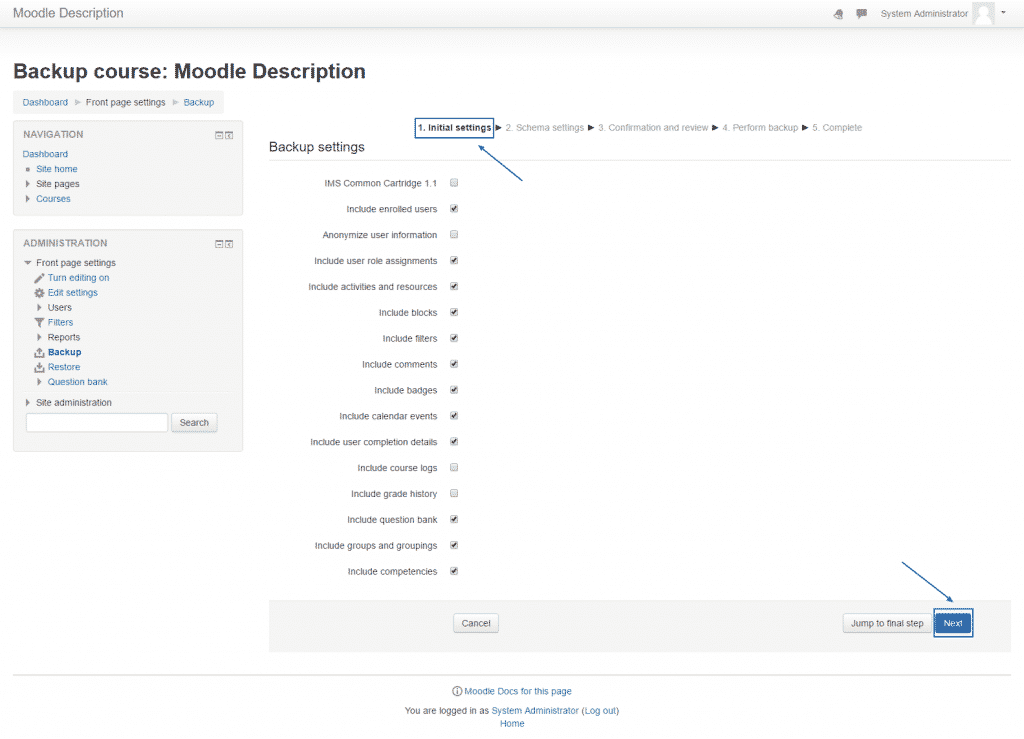
Task: Click Jump to final step button
Action: point(887,623)
